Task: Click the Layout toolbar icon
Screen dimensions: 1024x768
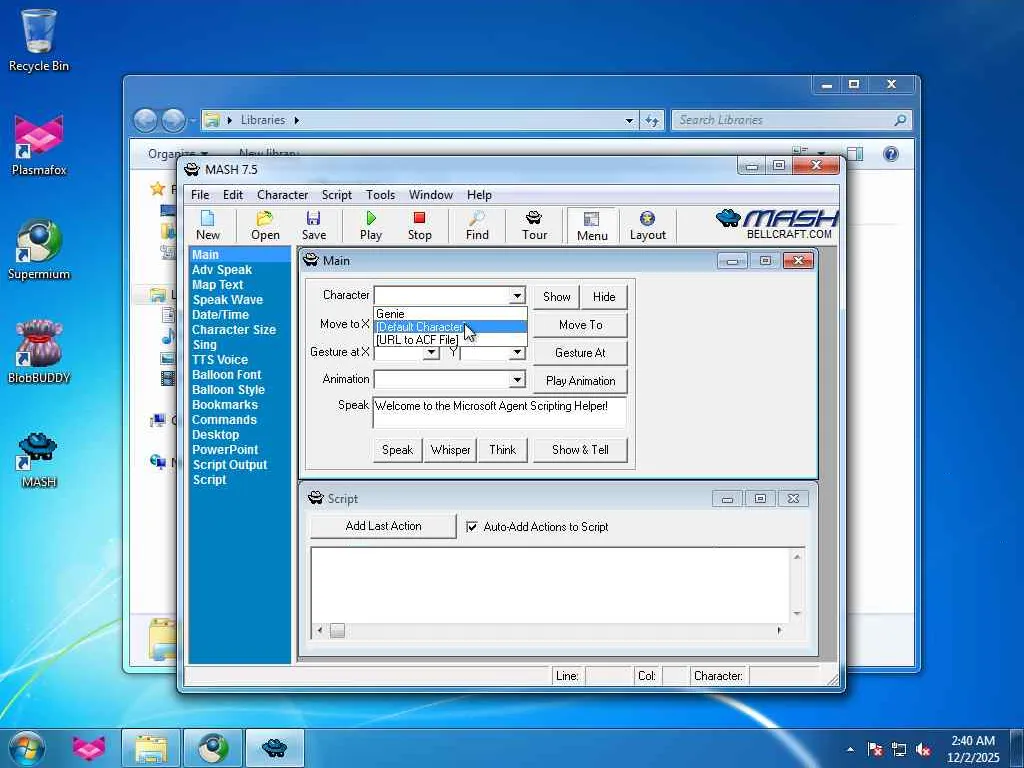Action: pyautogui.click(x=647, y=225)
